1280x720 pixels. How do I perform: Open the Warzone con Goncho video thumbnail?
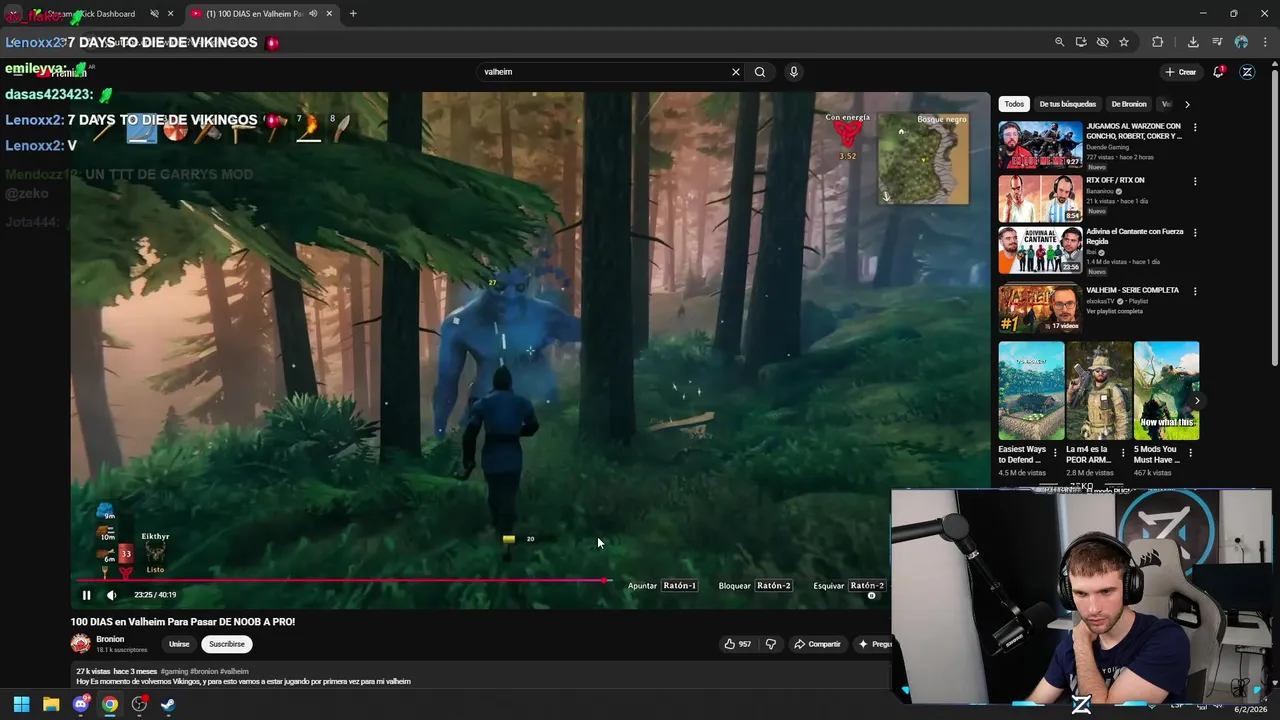1040,145
